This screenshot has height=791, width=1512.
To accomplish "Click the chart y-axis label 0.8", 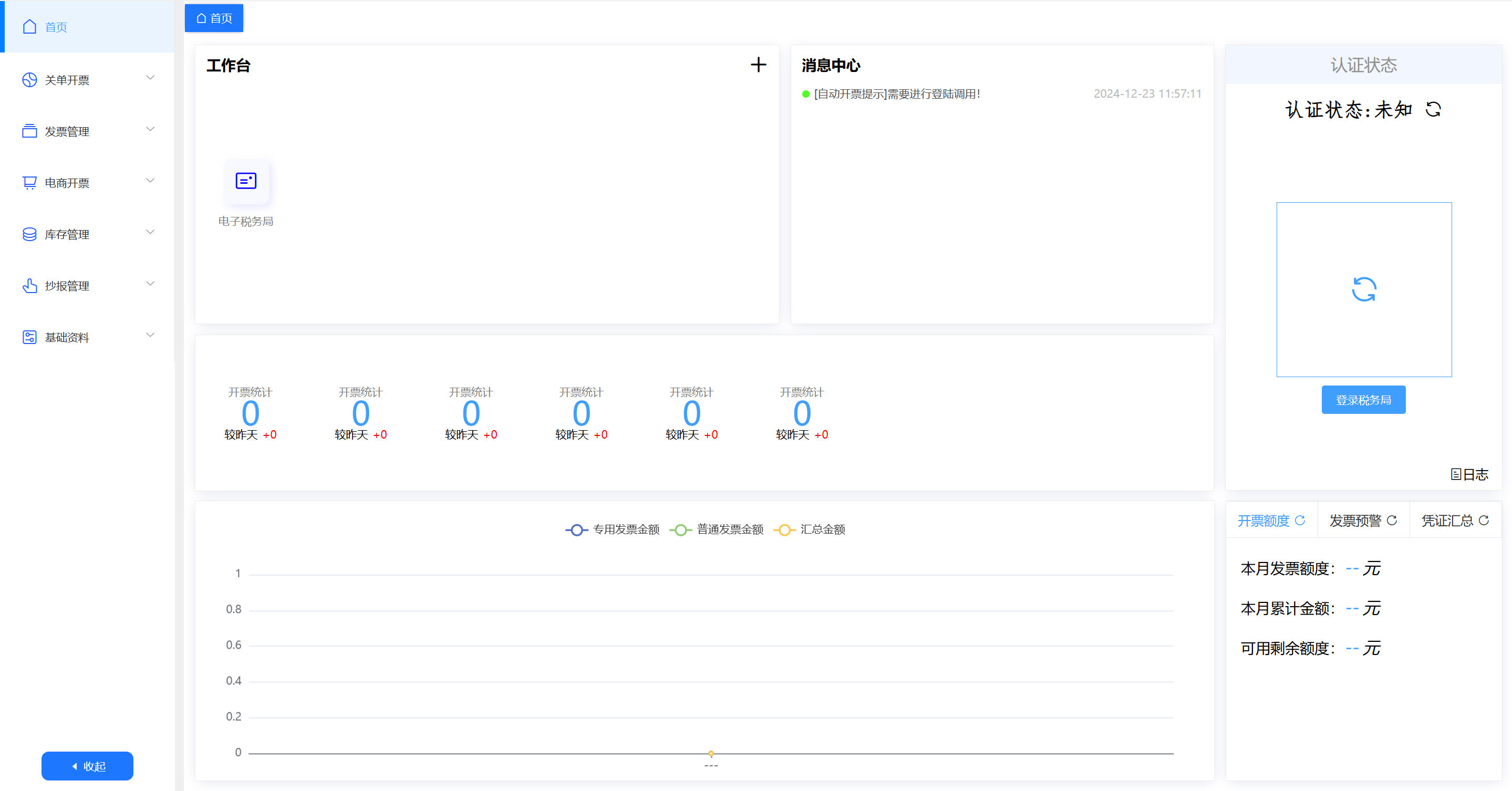I will click(234, 610).
